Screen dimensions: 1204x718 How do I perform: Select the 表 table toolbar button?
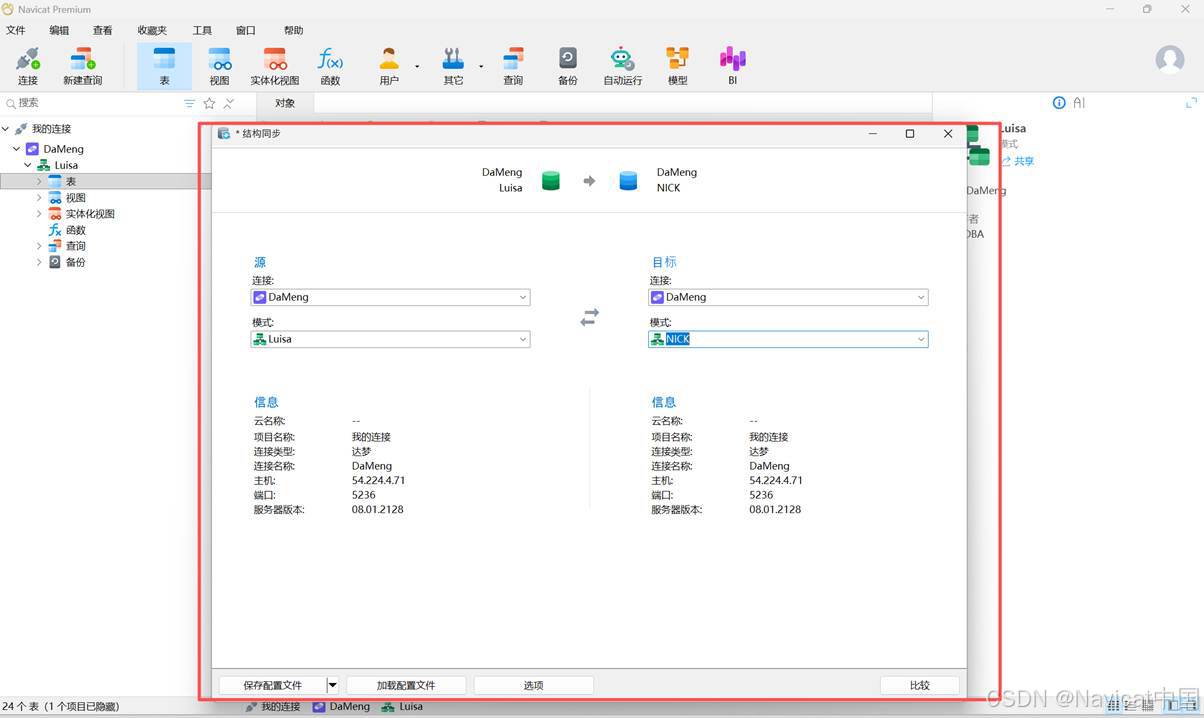coord(164,66)
